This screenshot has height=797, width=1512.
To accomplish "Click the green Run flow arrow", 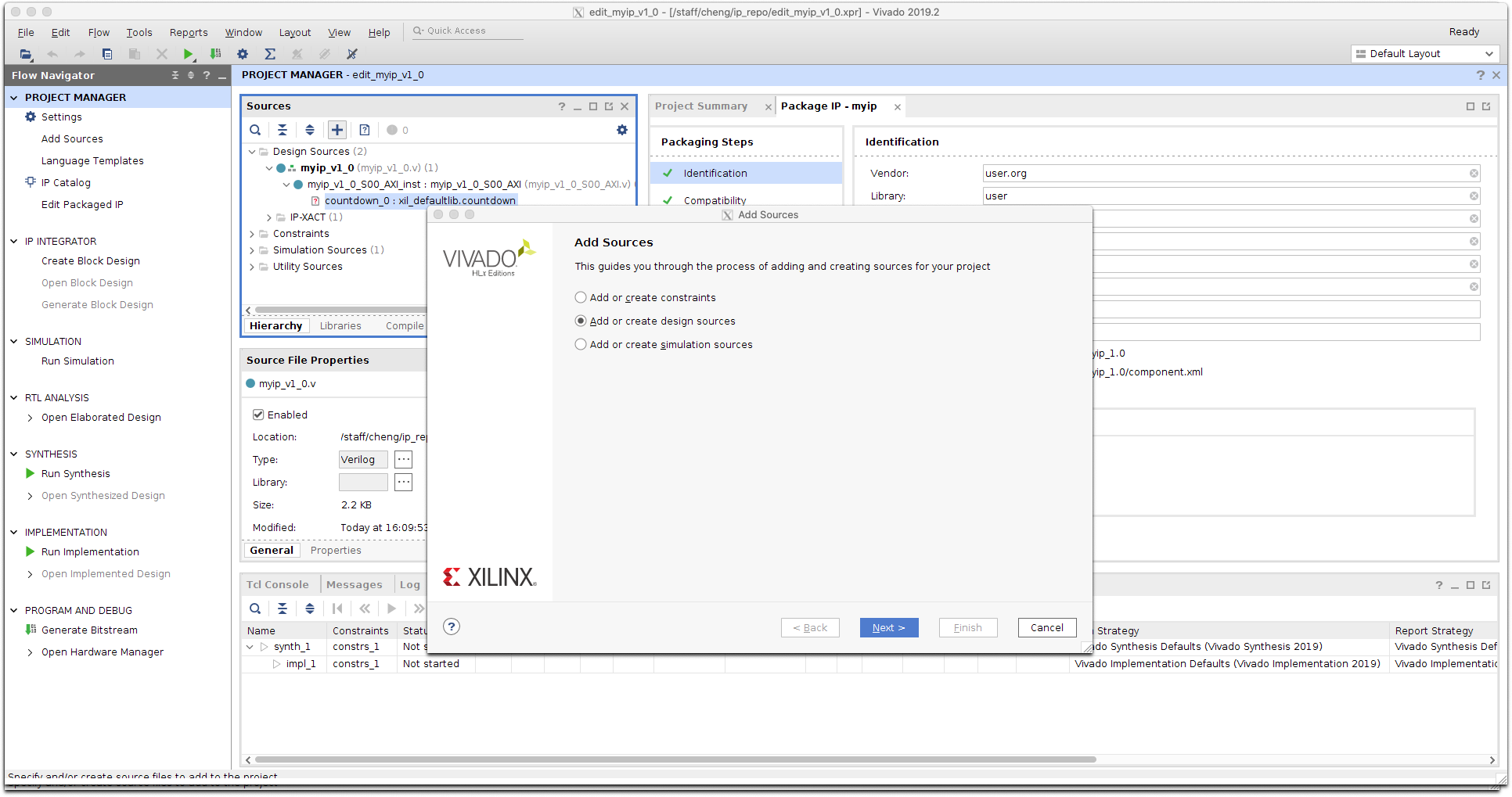I will coord(188,54).
